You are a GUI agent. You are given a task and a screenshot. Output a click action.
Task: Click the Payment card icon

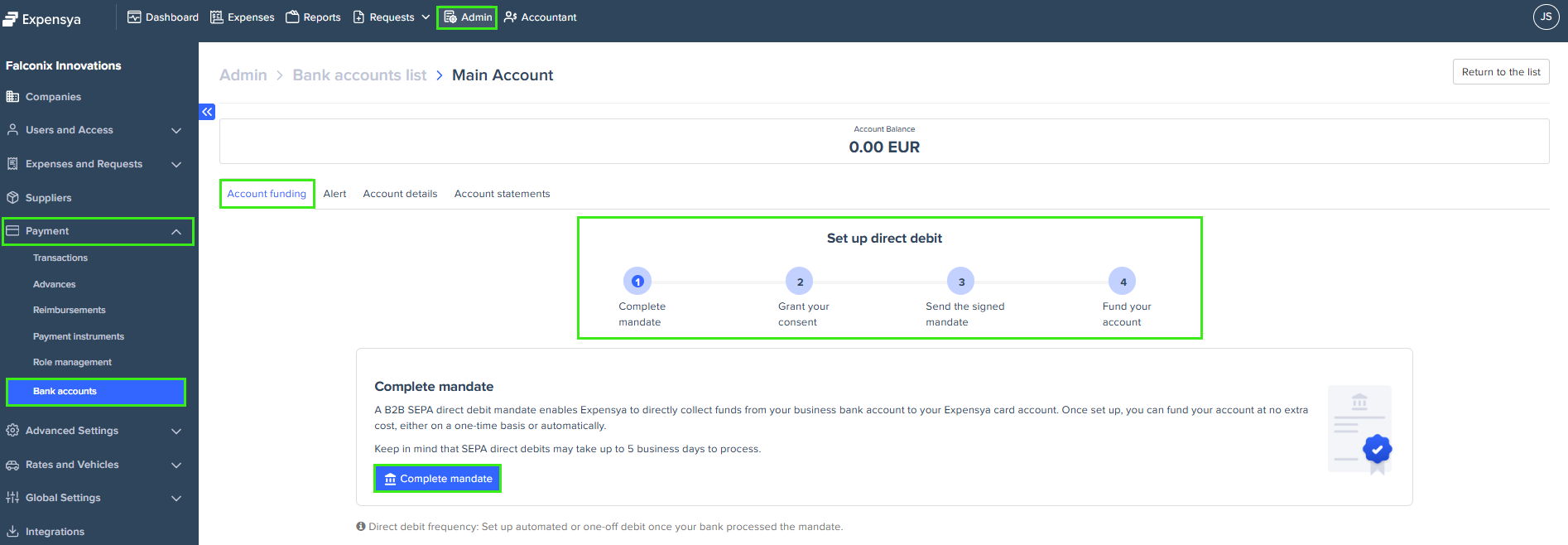(12, 230)
